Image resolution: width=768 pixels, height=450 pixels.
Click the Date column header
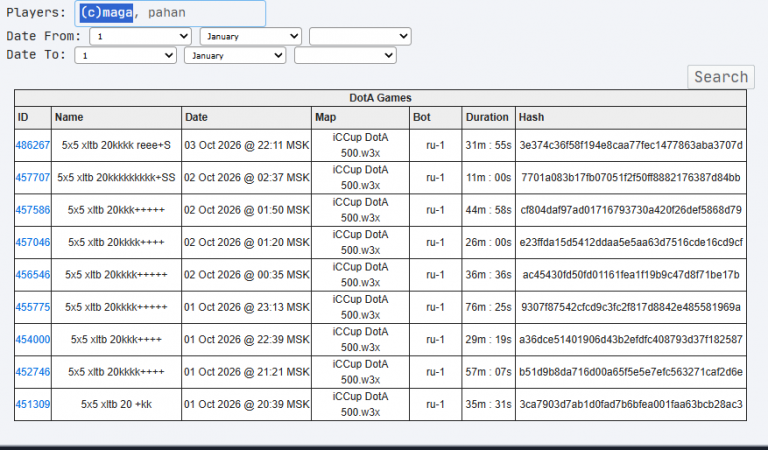[246, 118]
